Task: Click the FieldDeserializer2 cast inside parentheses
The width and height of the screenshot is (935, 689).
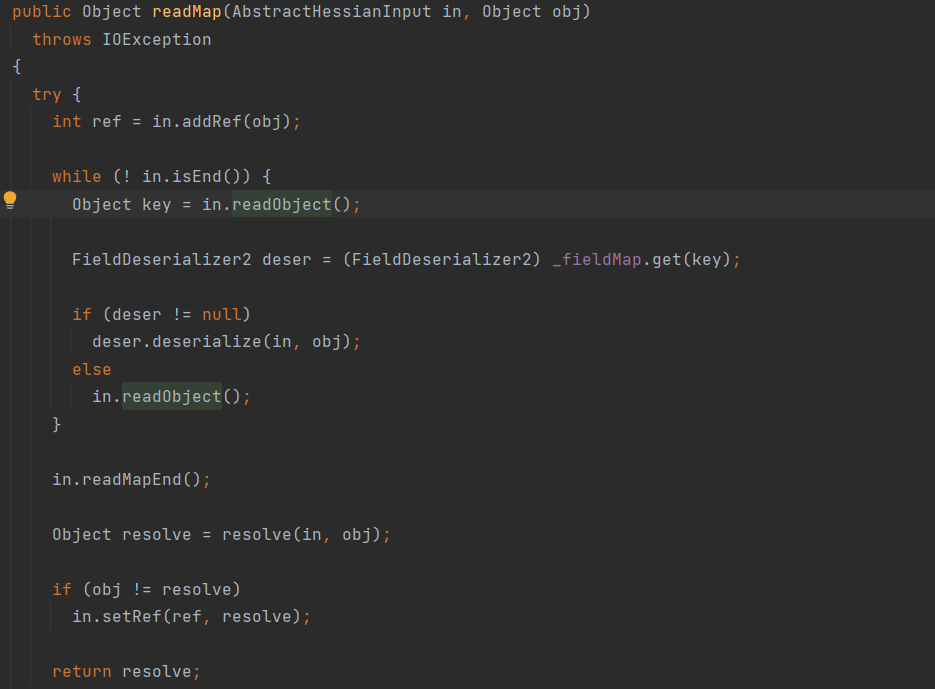Action: click(x=446, y=259)
